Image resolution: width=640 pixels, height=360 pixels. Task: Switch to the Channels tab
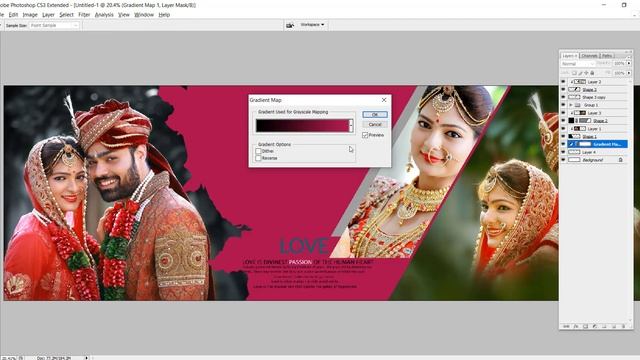tap(589, 56)
